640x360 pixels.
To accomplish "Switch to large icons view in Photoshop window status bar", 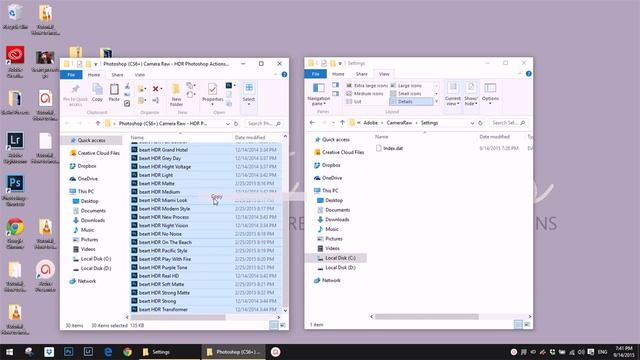I will pyautogui.click(x=282, y=325).
